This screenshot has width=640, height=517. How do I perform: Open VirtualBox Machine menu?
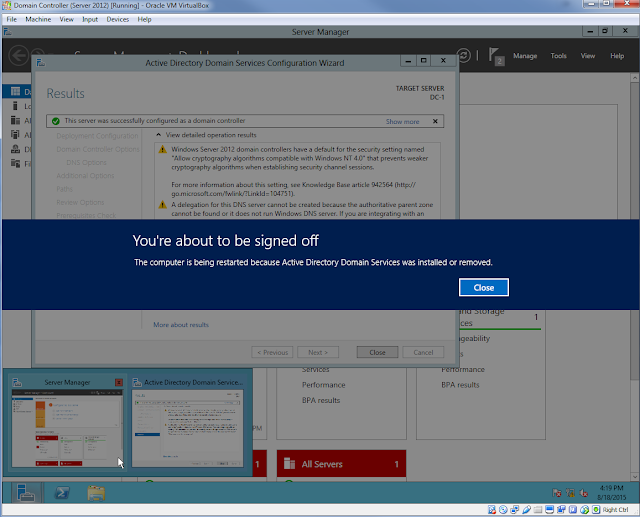point(38,19)
